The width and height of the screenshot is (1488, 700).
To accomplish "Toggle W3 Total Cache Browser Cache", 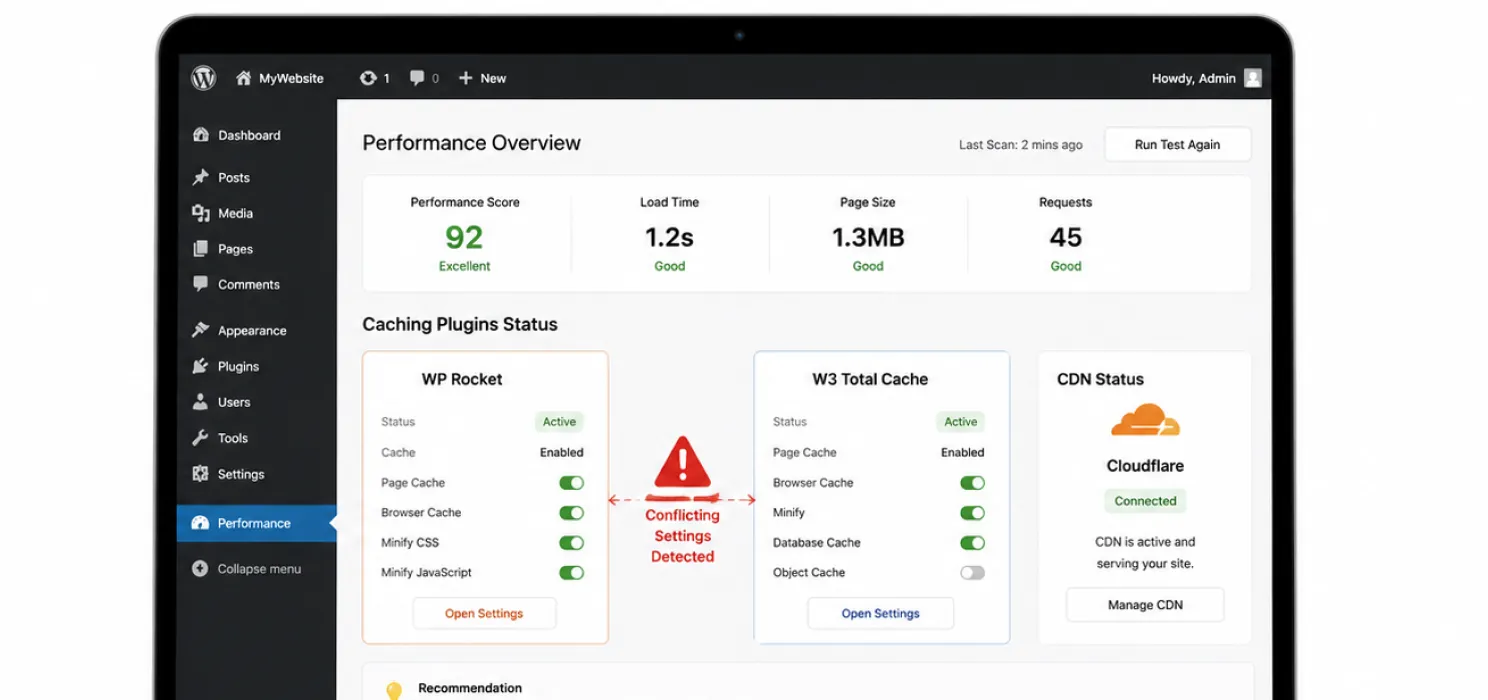I will click(x=972, y=483).
